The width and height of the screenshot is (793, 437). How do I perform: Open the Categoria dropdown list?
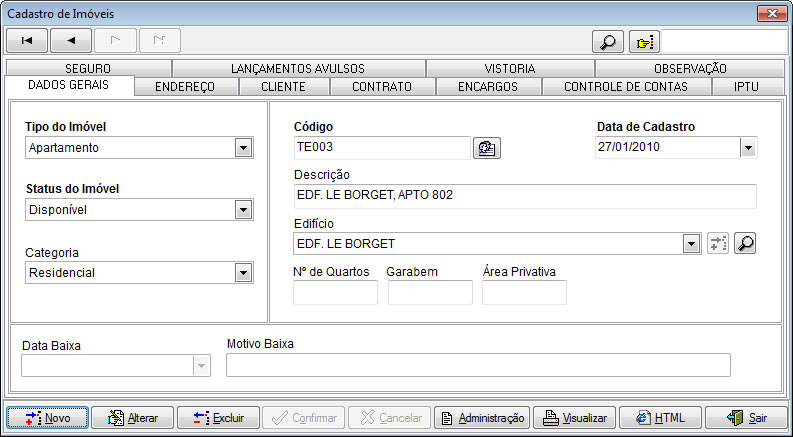243,272
